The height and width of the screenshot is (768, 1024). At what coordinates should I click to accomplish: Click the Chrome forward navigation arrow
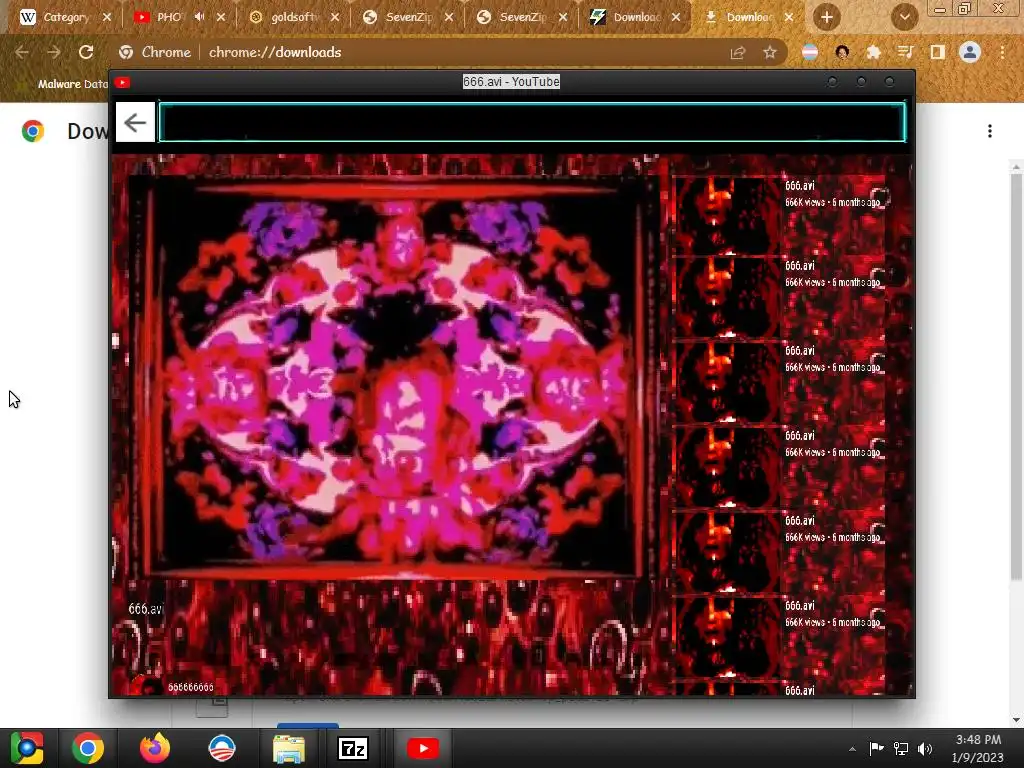tap(54, 52)
